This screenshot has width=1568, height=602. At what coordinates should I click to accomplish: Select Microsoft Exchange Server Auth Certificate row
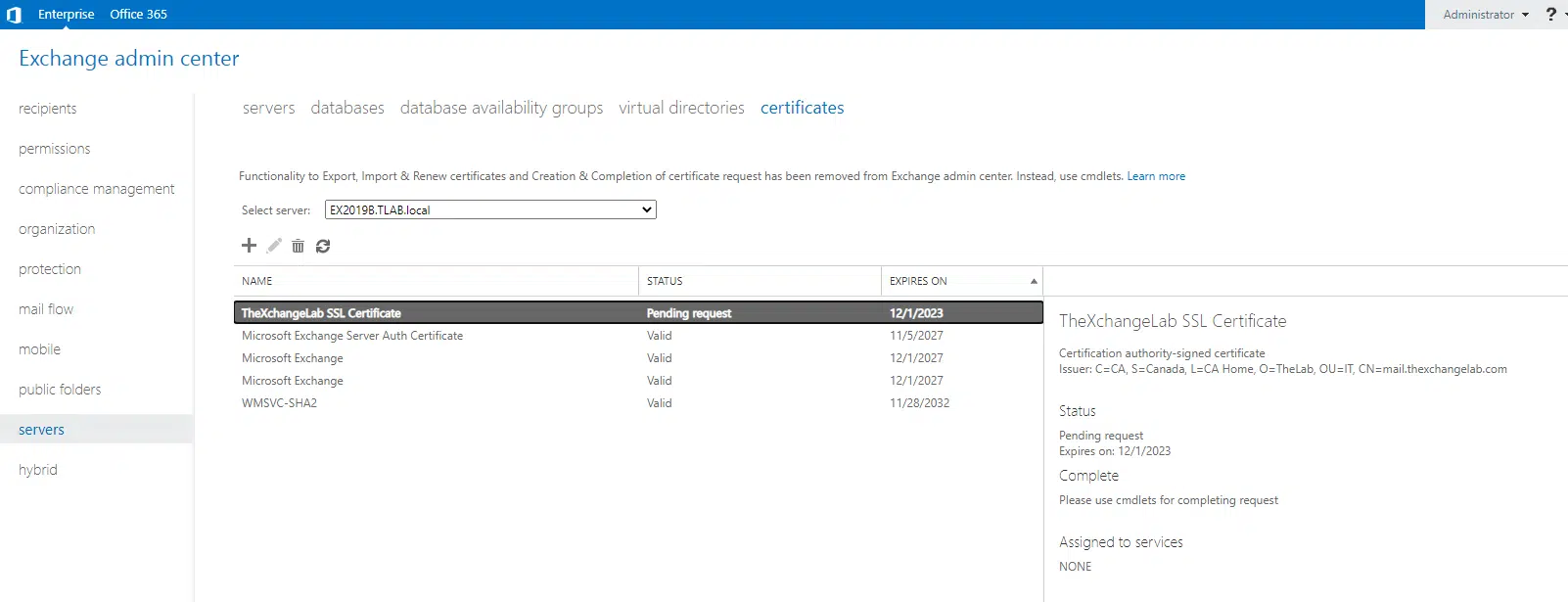(638, 336)
